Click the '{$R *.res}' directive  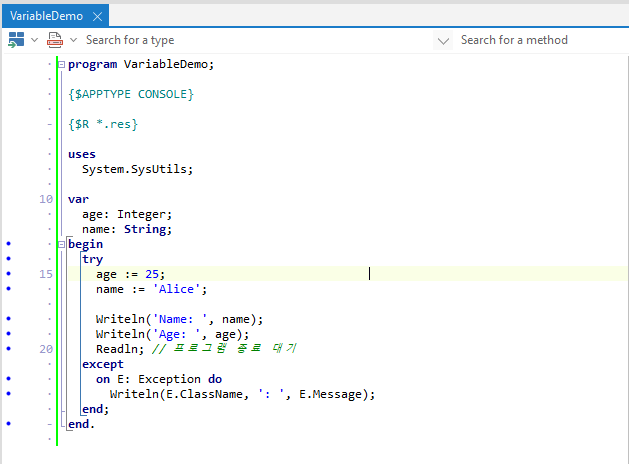click(x=103, y=124)
